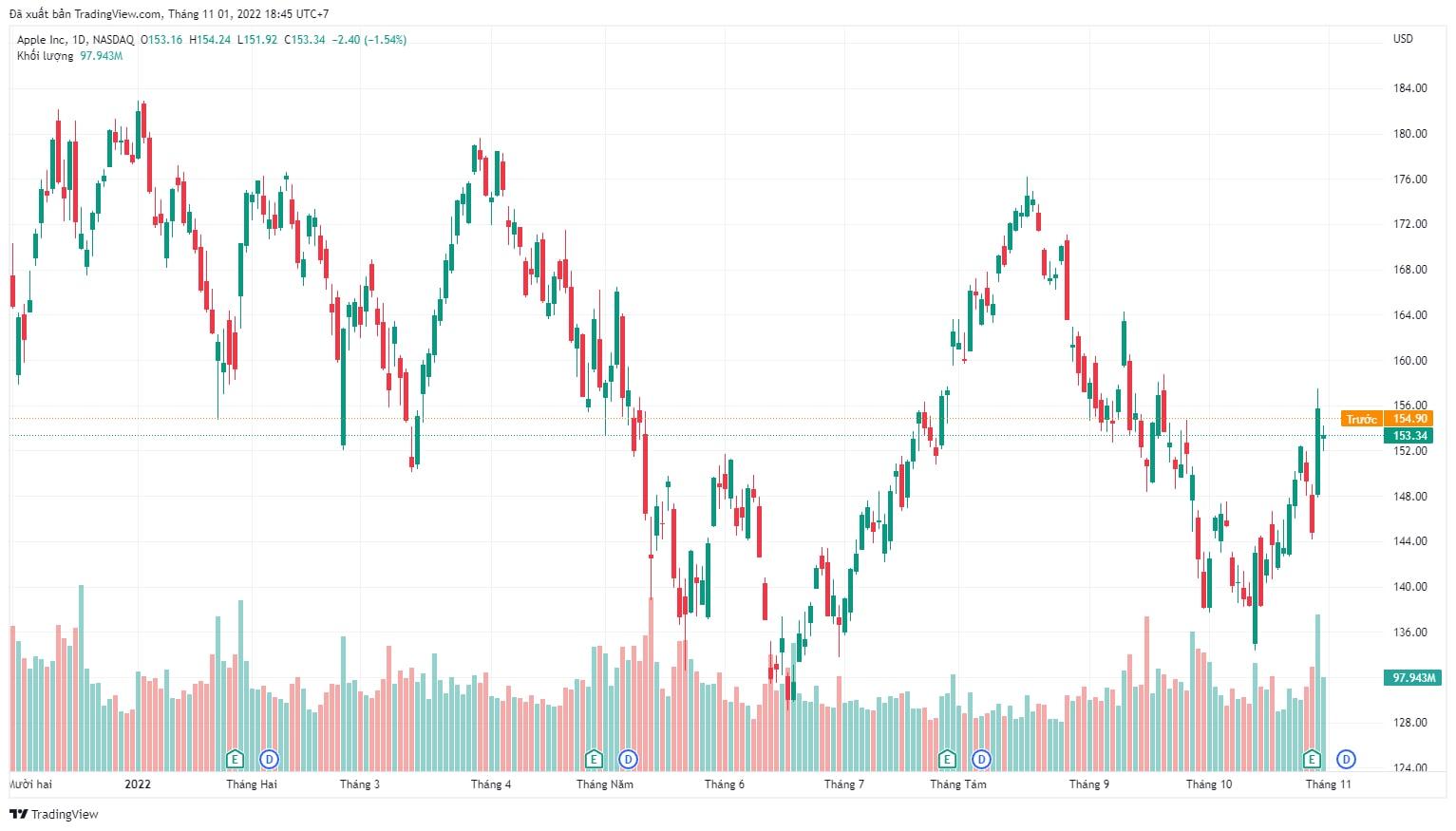
Task: Click the Tháng 11 label on time axis
Action: tap(1329, 784)
